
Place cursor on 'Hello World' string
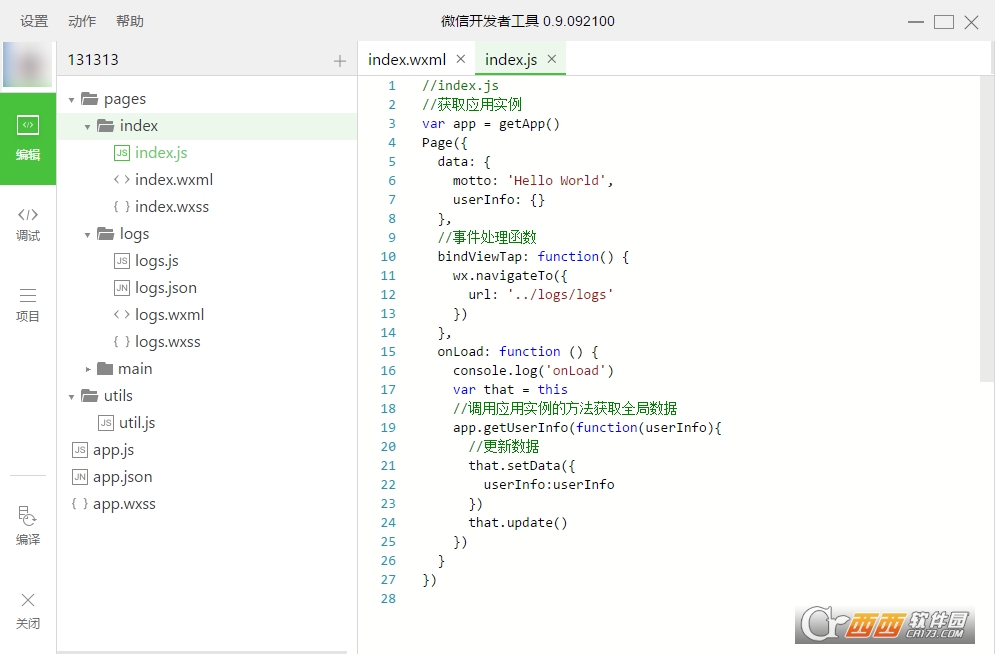coord(557,181)
